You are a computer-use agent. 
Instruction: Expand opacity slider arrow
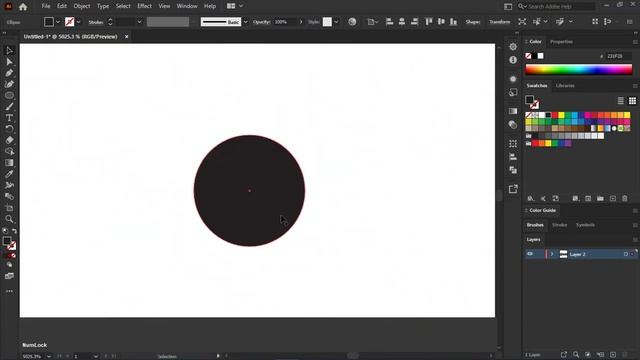[301, 22]
